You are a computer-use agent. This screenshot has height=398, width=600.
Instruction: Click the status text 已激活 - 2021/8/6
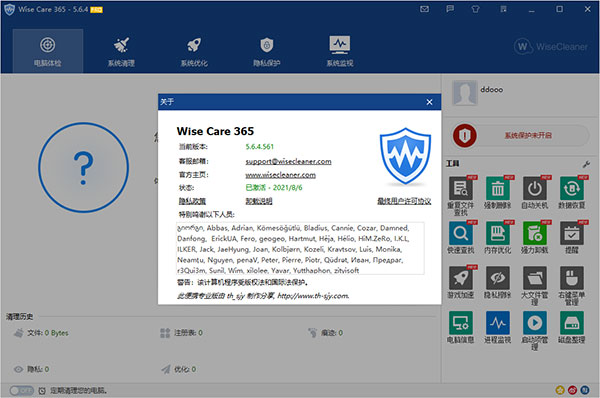tap(274, 188)
